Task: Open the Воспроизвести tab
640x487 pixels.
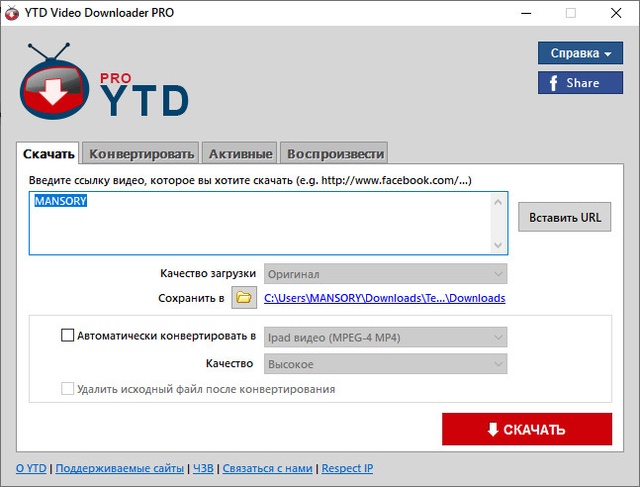Action: [333, 154]
